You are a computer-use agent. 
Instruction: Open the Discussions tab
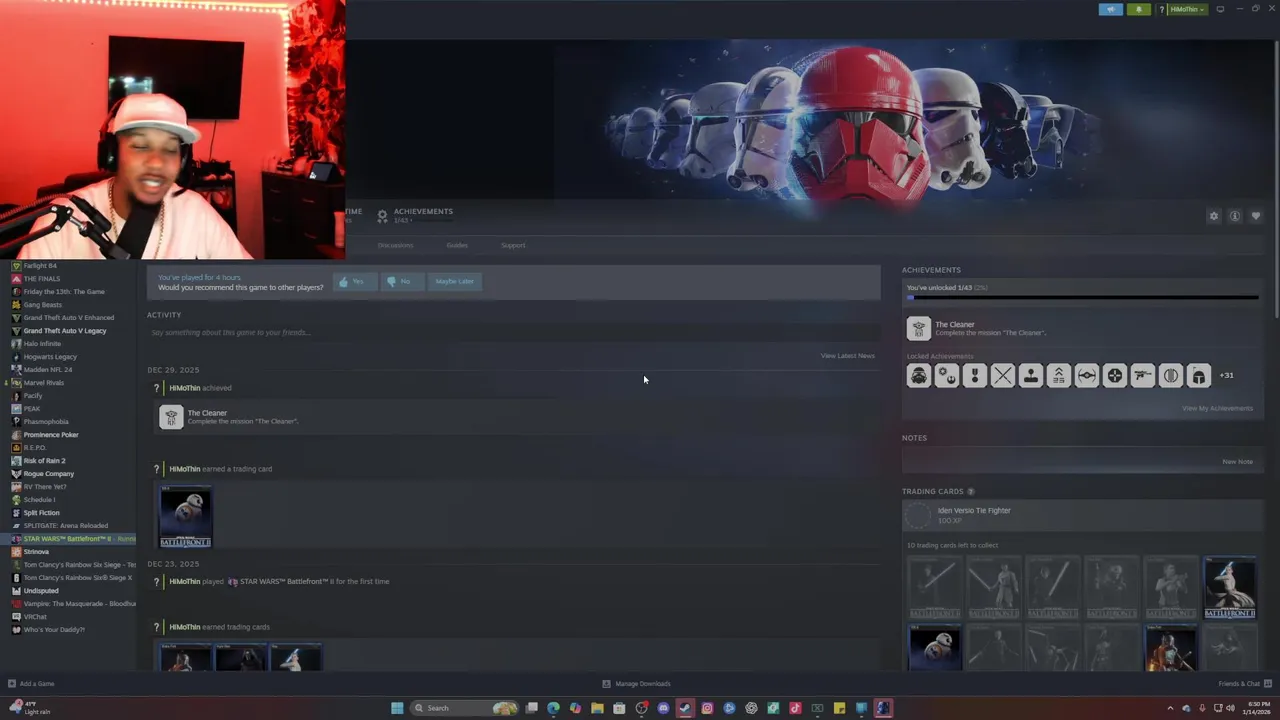395,245
